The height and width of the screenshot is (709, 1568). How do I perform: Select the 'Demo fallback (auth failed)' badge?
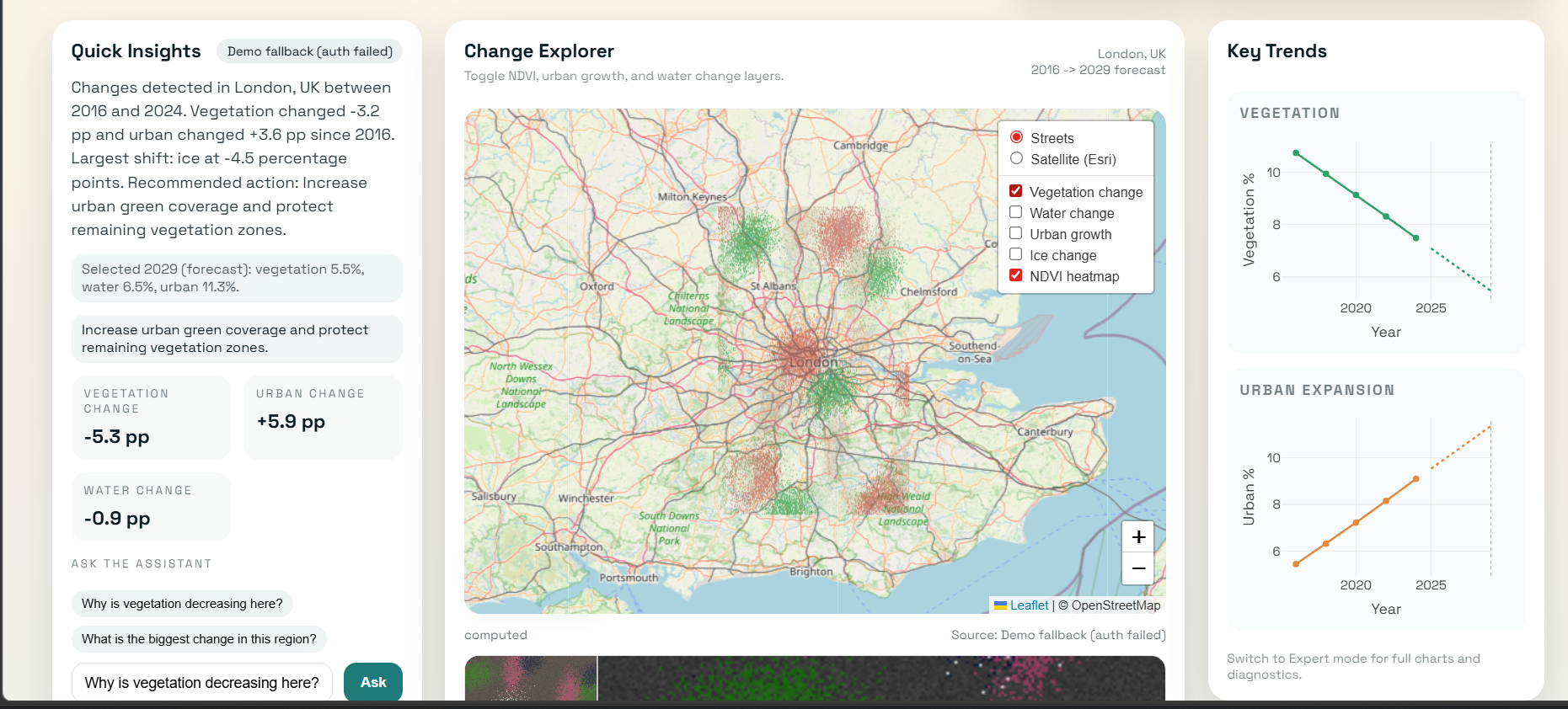click(x=310, y=51)
